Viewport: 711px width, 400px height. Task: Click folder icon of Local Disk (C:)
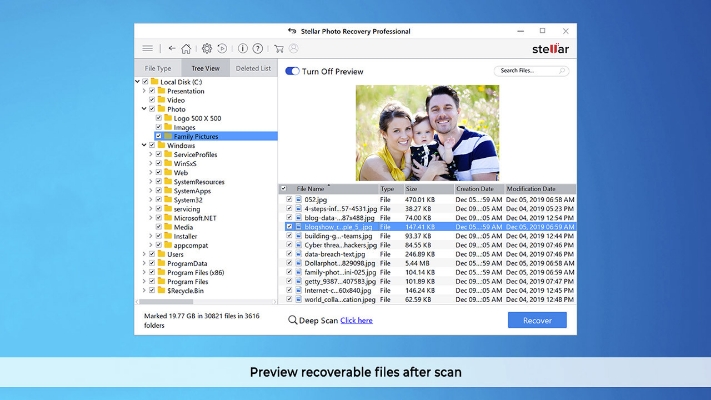(154, 82)
